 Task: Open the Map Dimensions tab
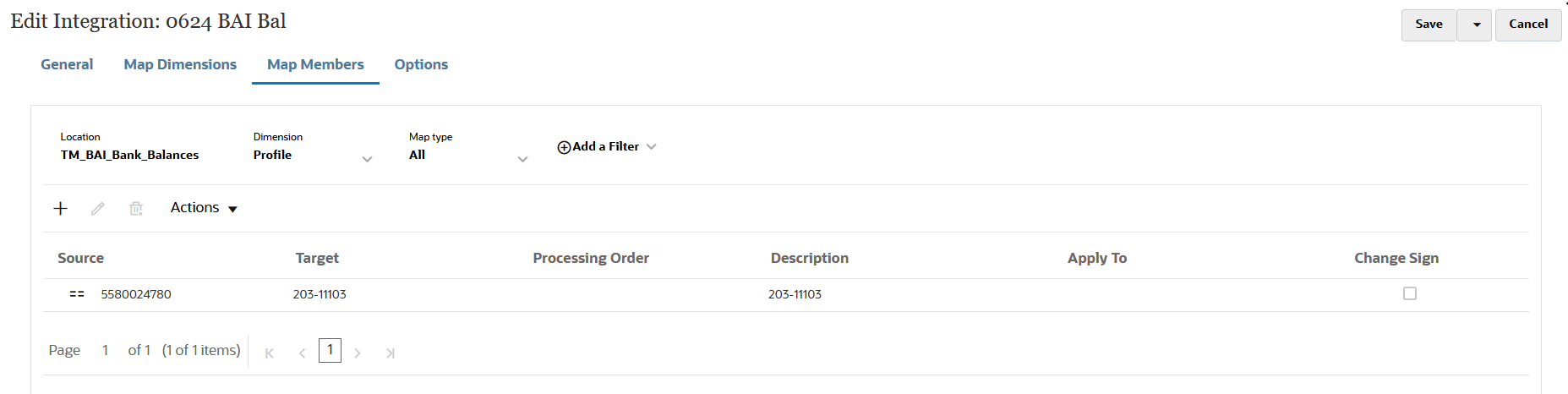(180, 64)
